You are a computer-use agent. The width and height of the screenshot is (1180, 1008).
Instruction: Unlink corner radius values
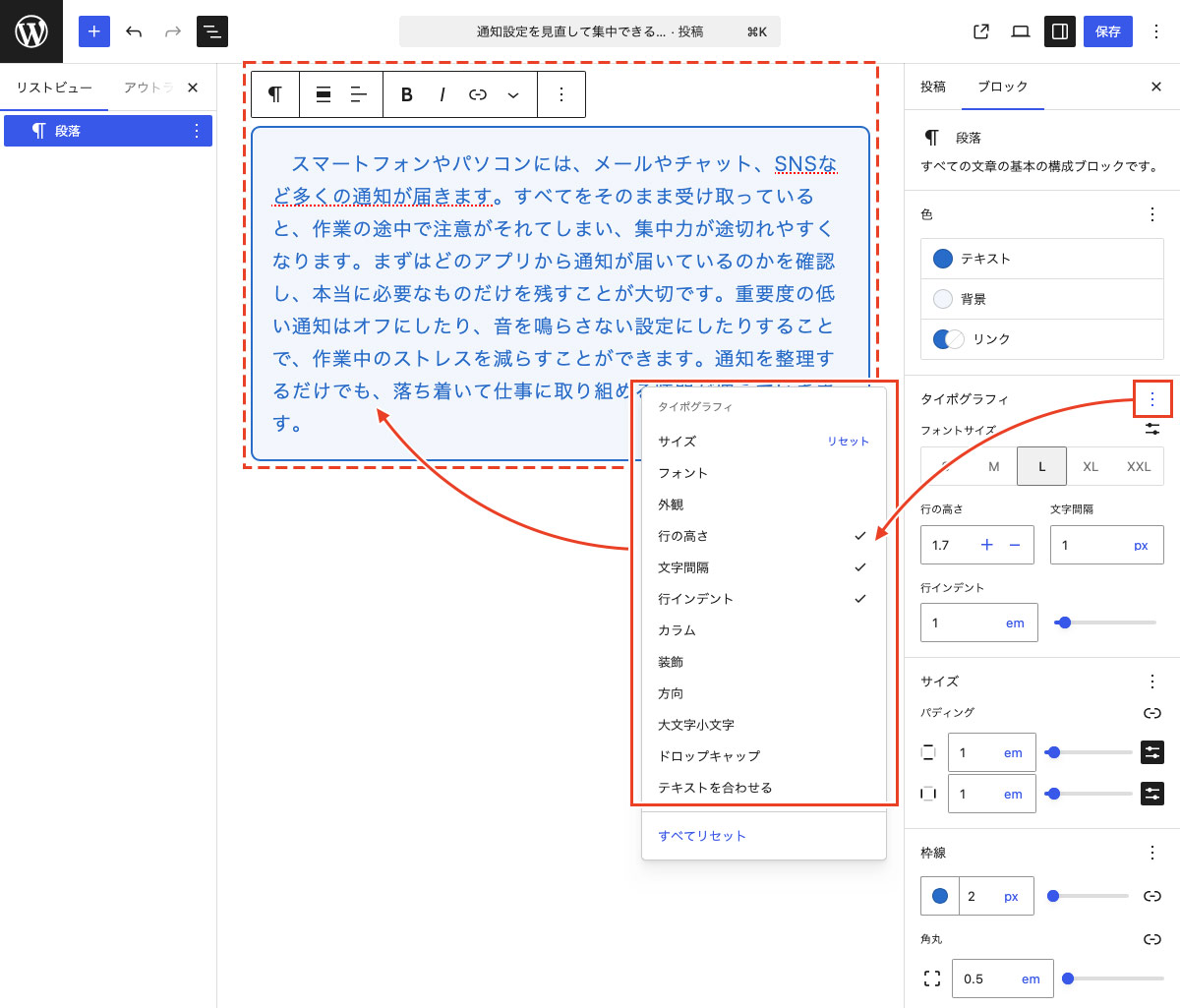tap(1152, 939)
